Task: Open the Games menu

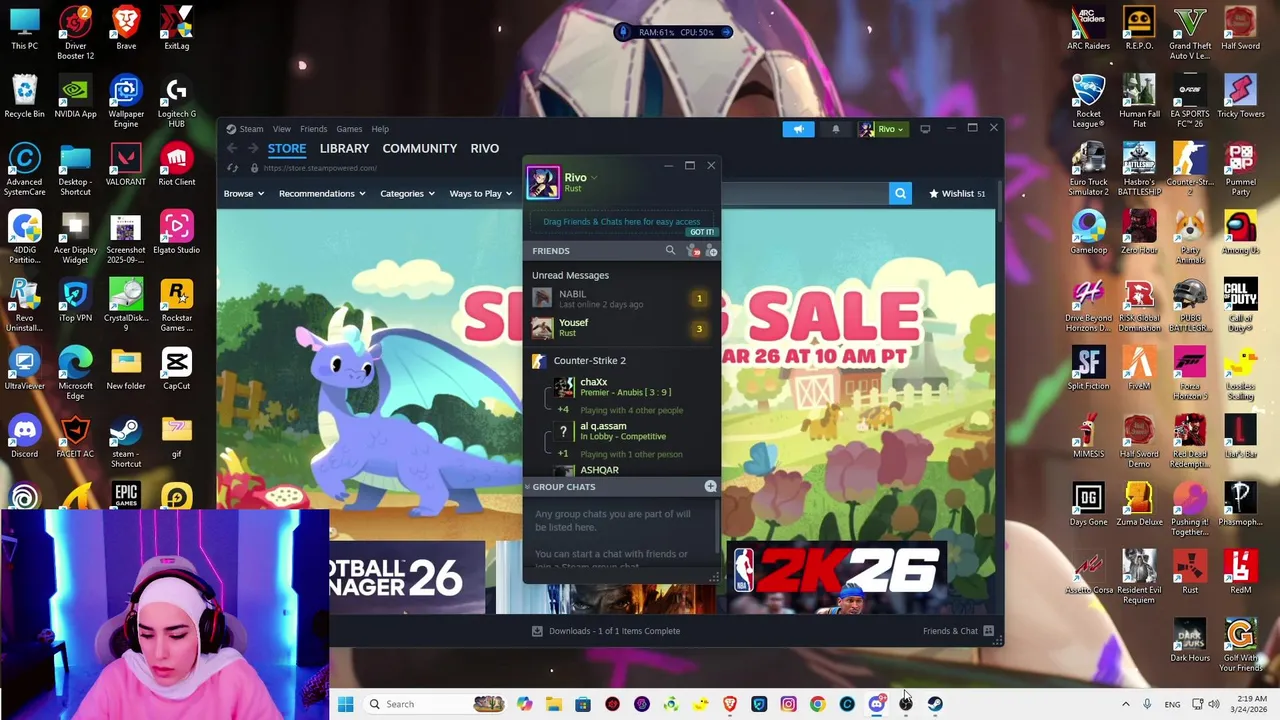Action: pos(349,129)
